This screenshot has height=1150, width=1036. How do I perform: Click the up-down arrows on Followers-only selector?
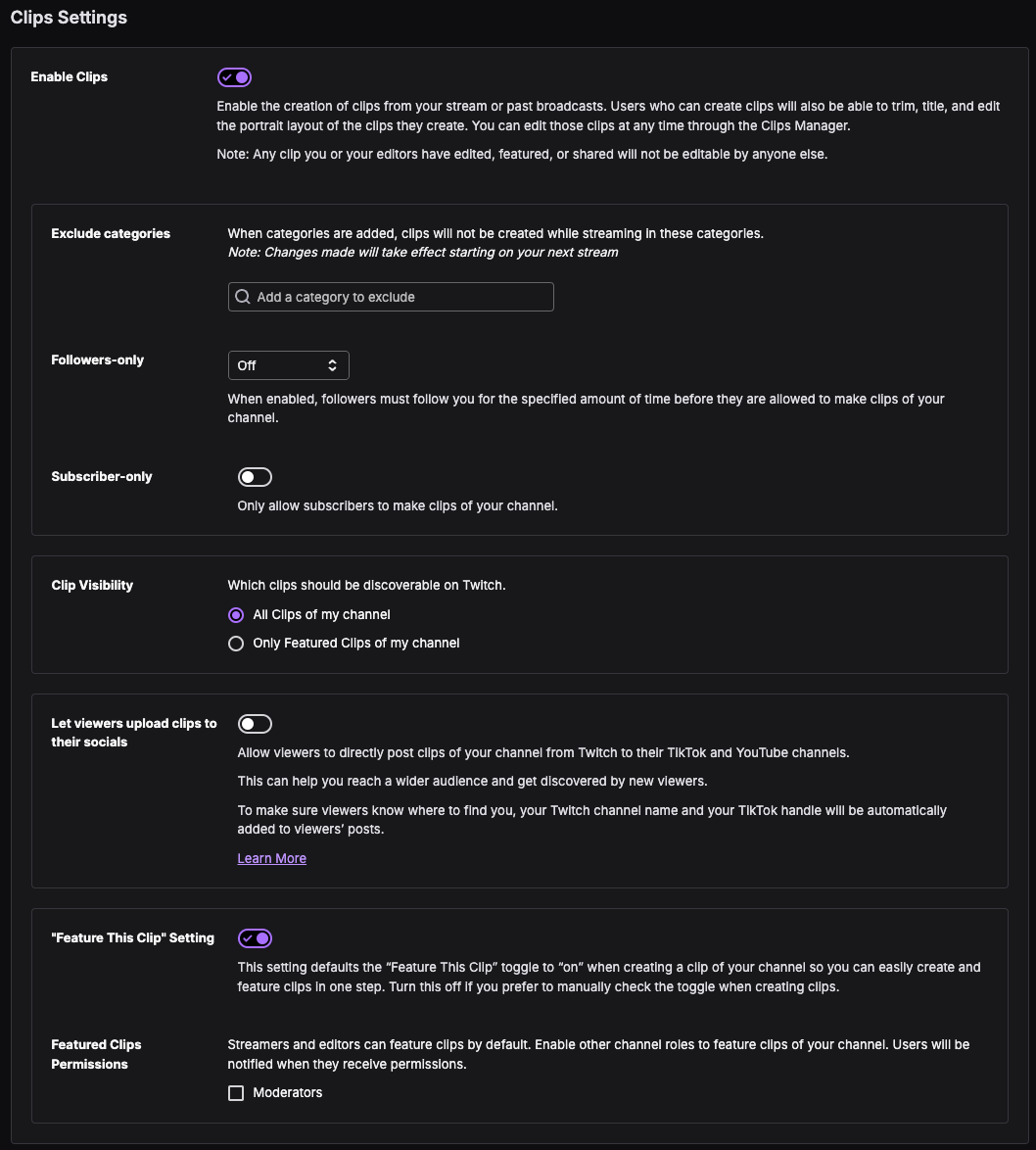pos(332,365)
